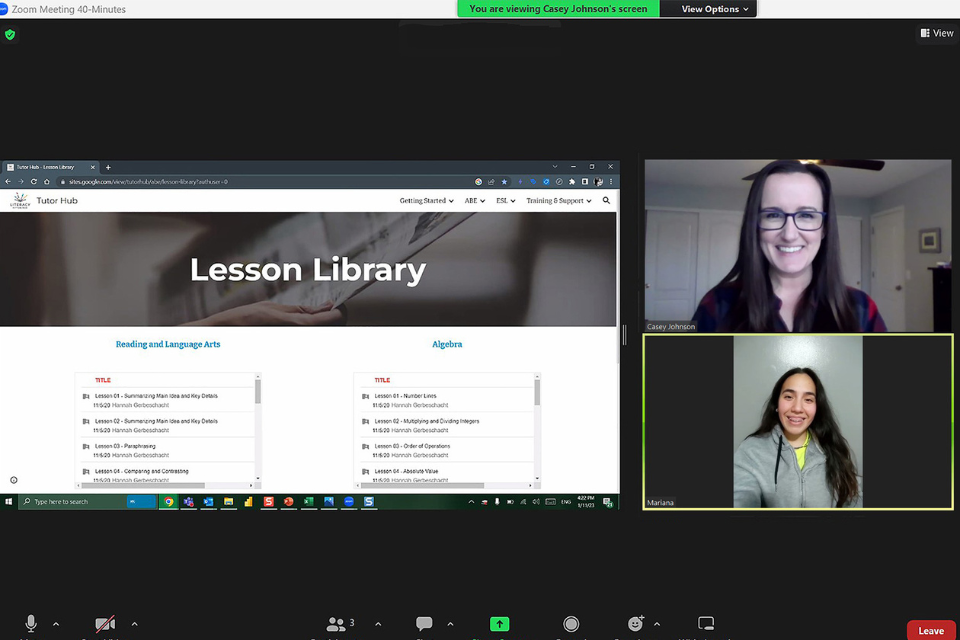Viewport: 960px width, 640px height.
Task: Open the Chat panel
Action: [x=424, y=624]
